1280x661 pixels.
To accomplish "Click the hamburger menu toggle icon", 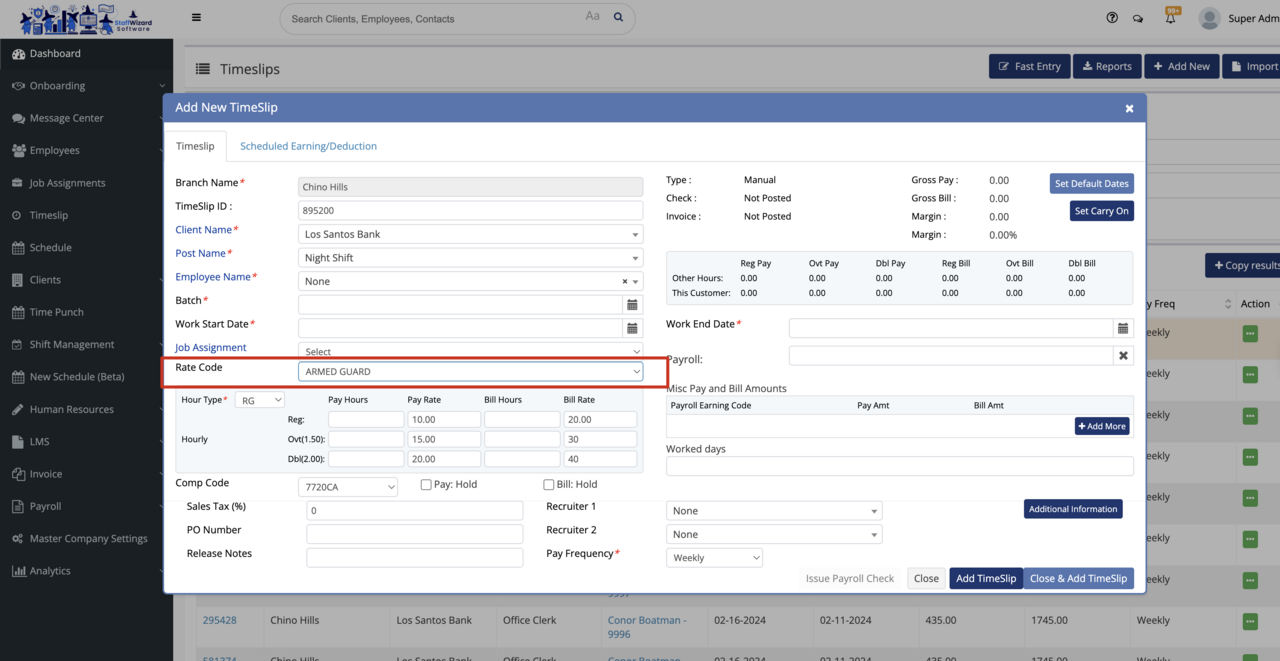I will click(x=196, y=18).
